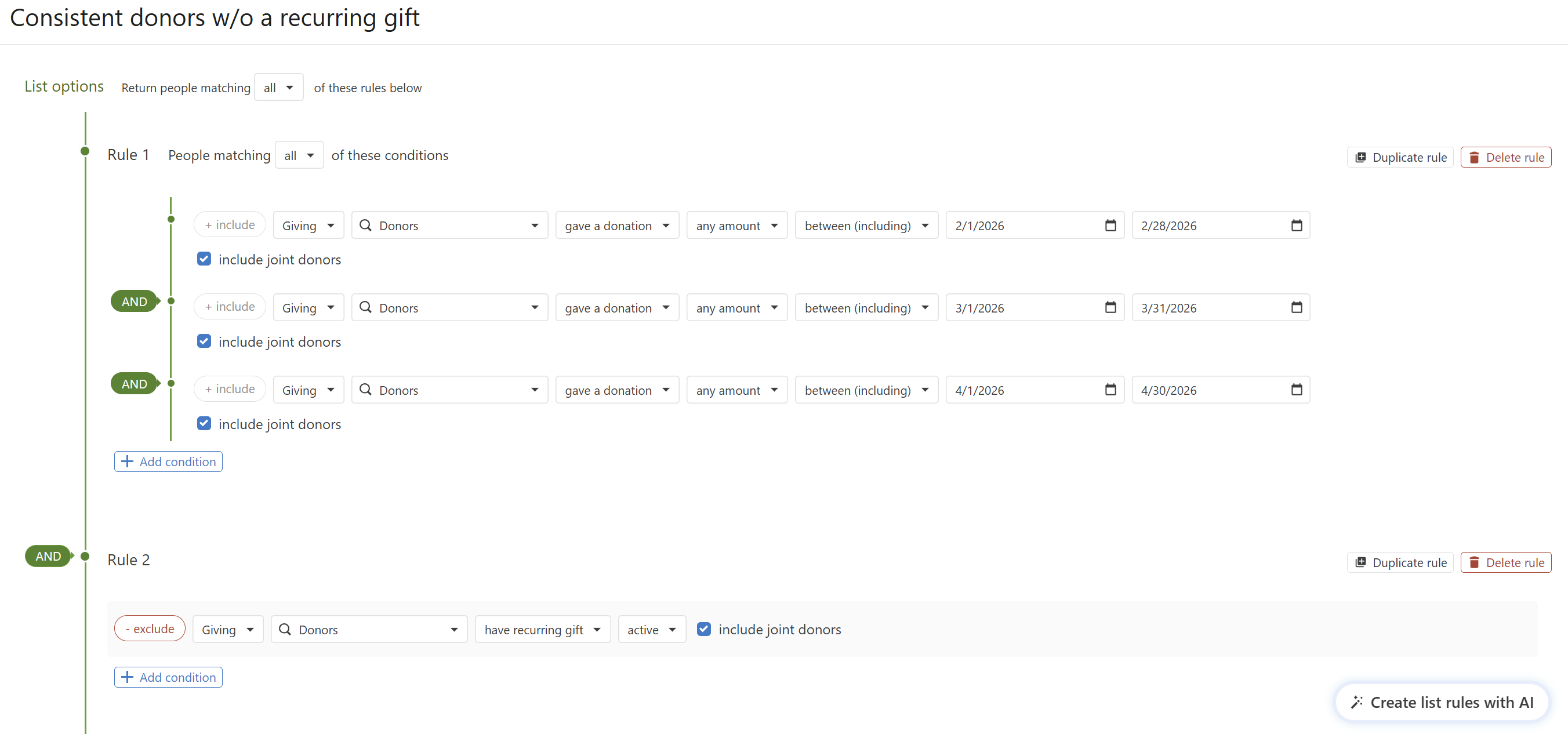Switch Rule 2 exclude toggle
This screenshot has height=734, width=1568.
pyautogui.click(x=150, y=628)
